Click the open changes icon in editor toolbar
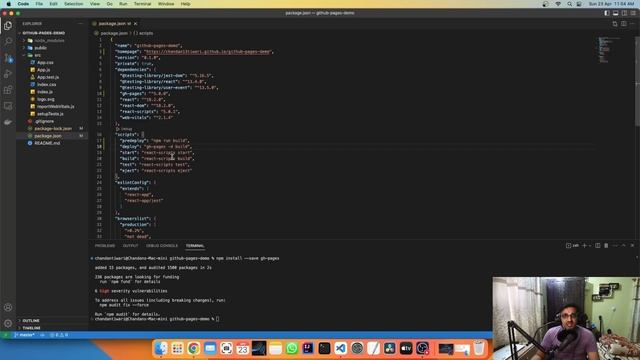Image resolution: width=640 pixels, height=360 pixels. (x=615, y=24)
